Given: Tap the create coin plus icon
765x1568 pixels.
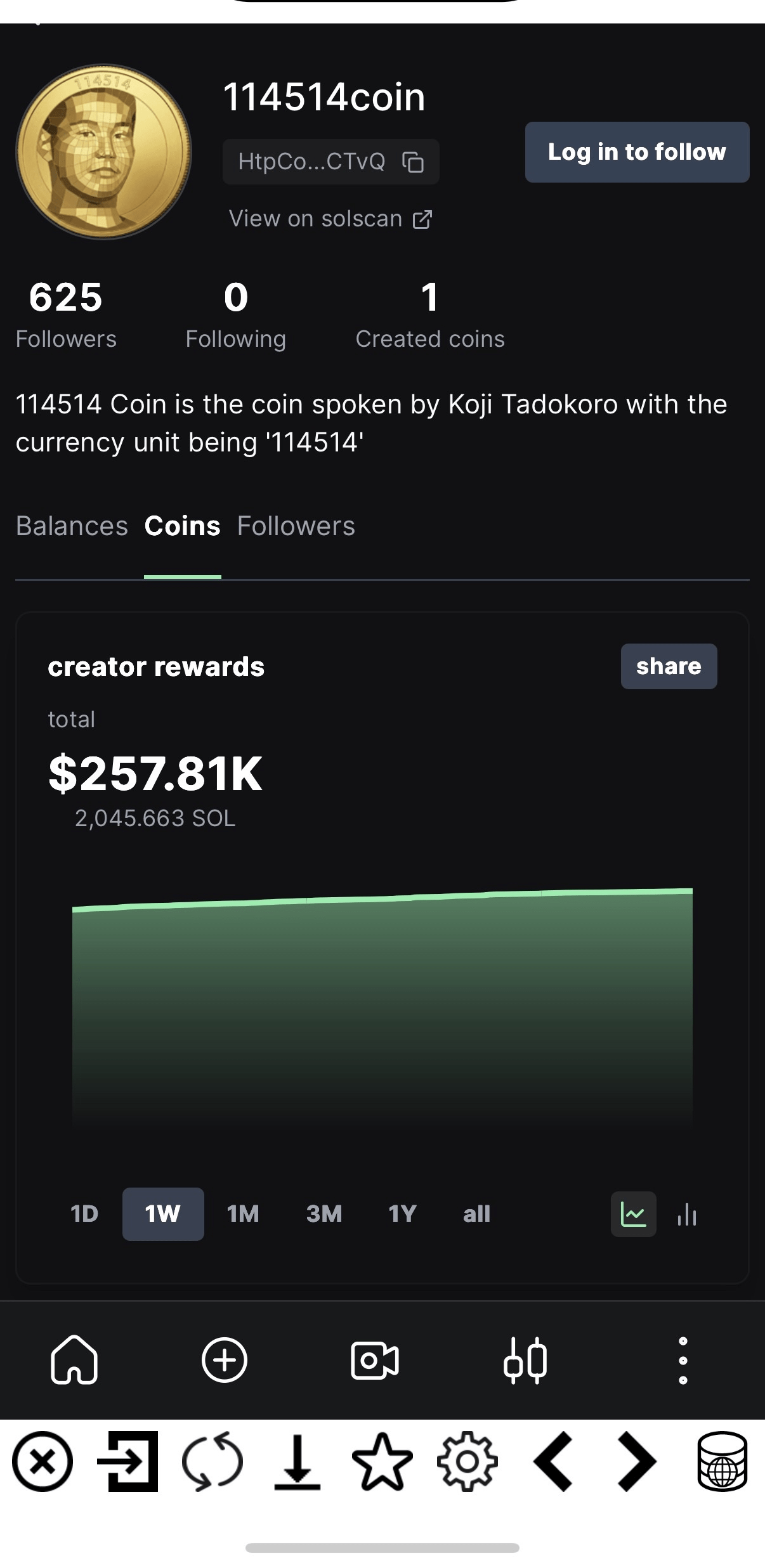Looking at the screenshot, I should pyautogui.click(x=224, y=1360).
